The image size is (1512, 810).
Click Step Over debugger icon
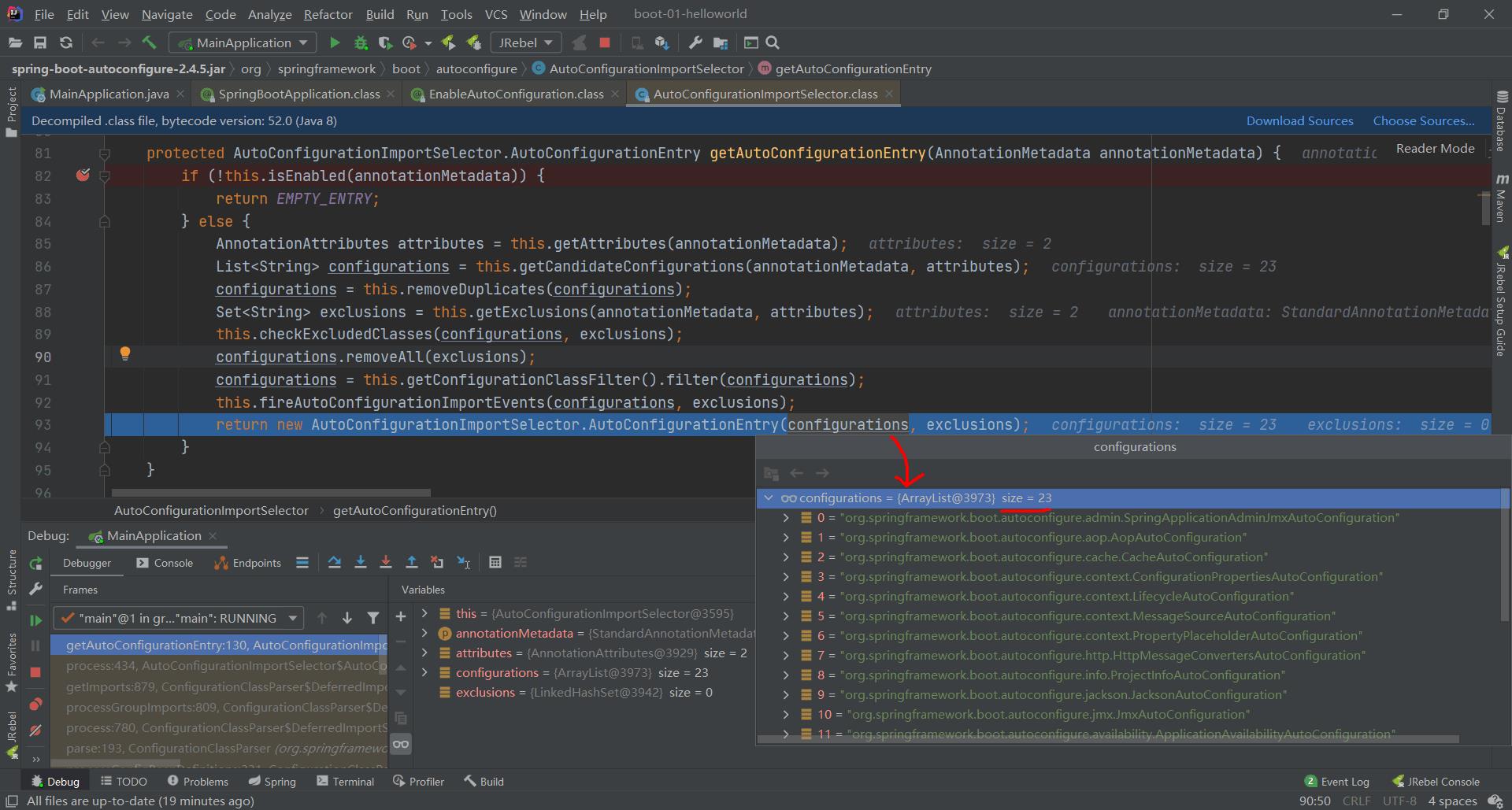[335, 562]
